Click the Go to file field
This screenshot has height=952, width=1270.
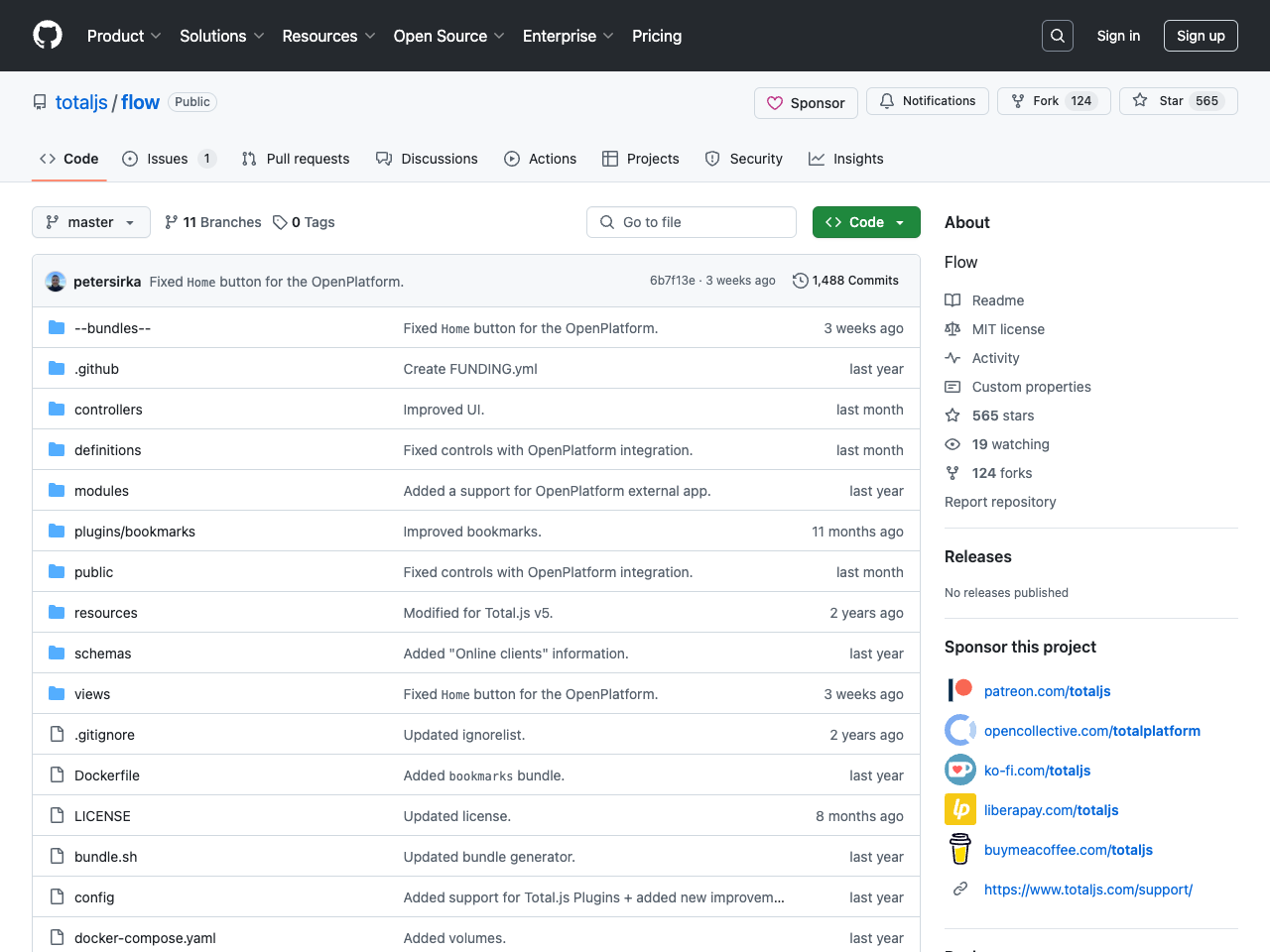692,222
